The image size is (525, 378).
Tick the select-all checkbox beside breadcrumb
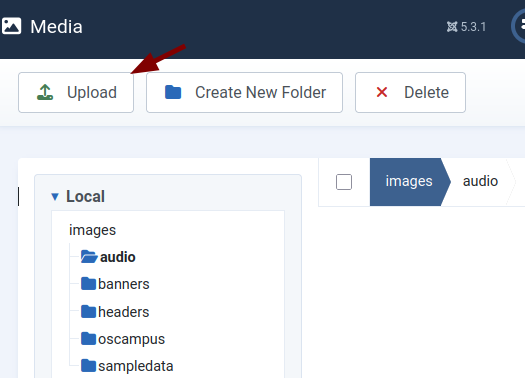click(344, 182)
